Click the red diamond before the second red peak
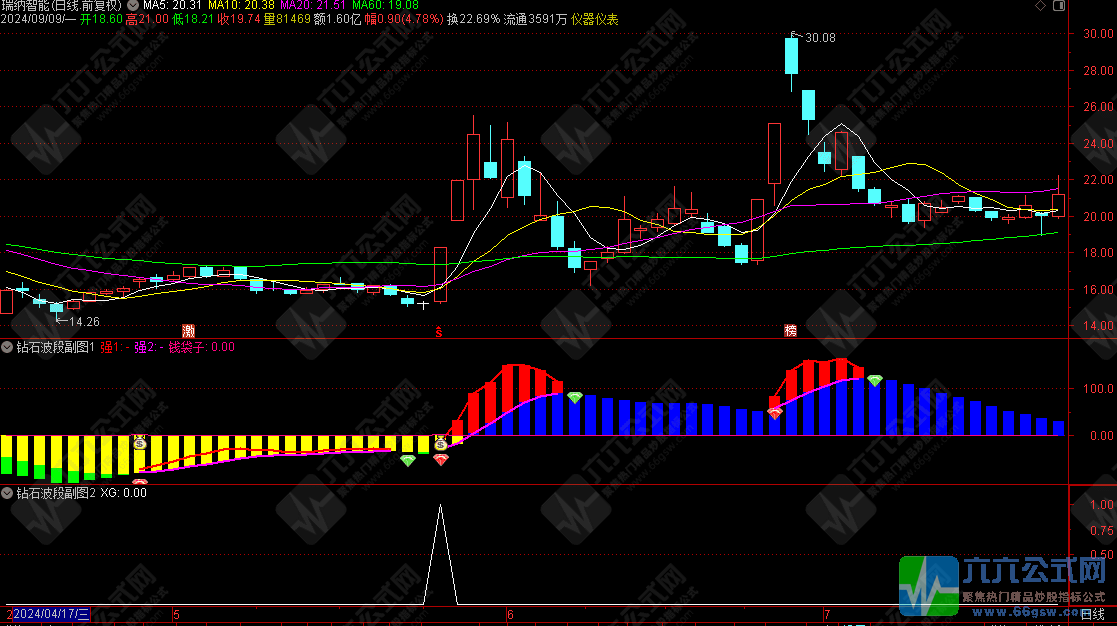Screen dimensions: 1117x626 (x=775, y=412)
